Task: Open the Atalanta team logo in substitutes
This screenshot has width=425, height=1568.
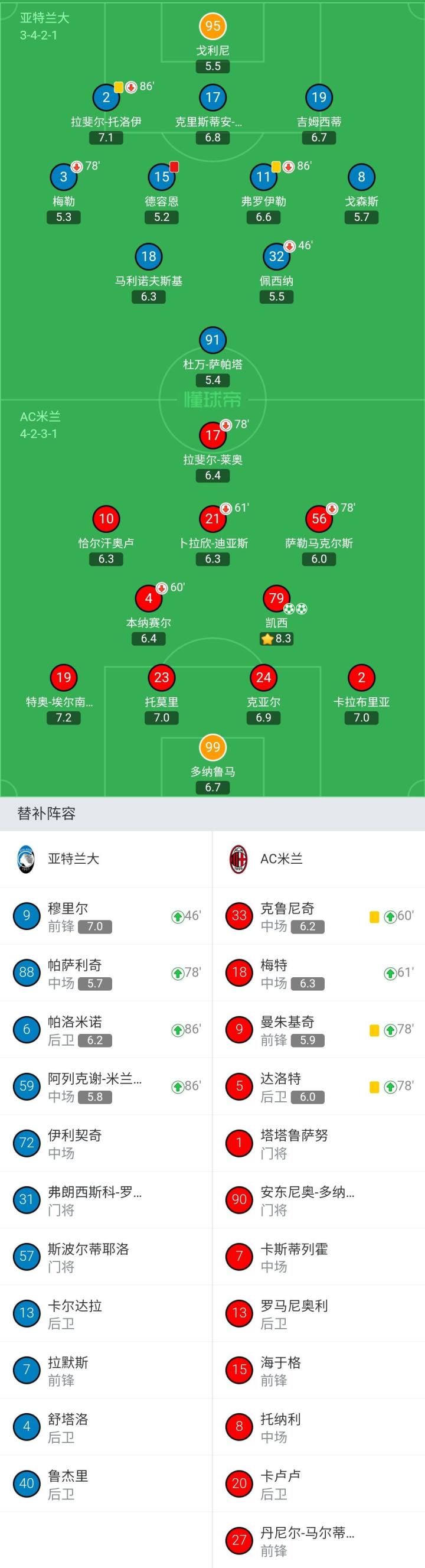Action: 26,859
